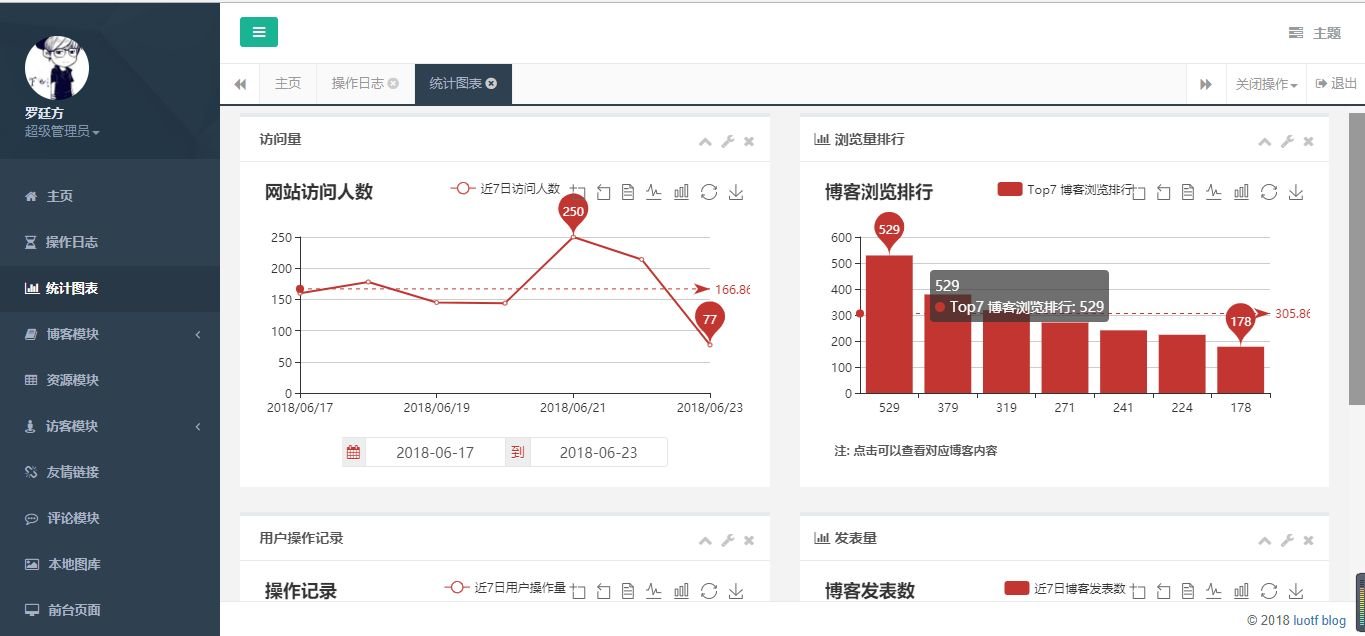Viewport: 1365px width, 636px height.
Task: Close the 浏览量排行 panel
Action: tap(1309, 142)
